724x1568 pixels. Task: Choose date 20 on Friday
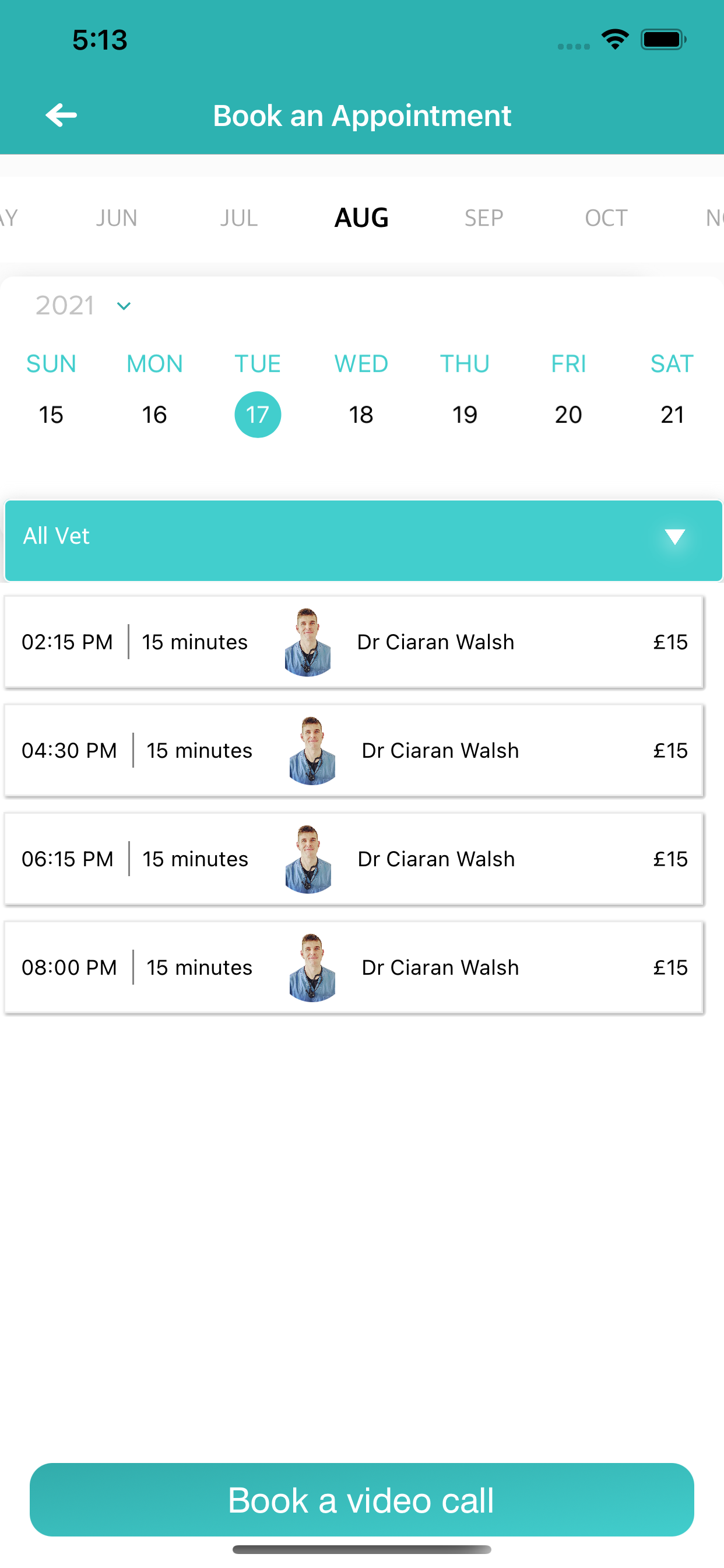tap(568, 415)
